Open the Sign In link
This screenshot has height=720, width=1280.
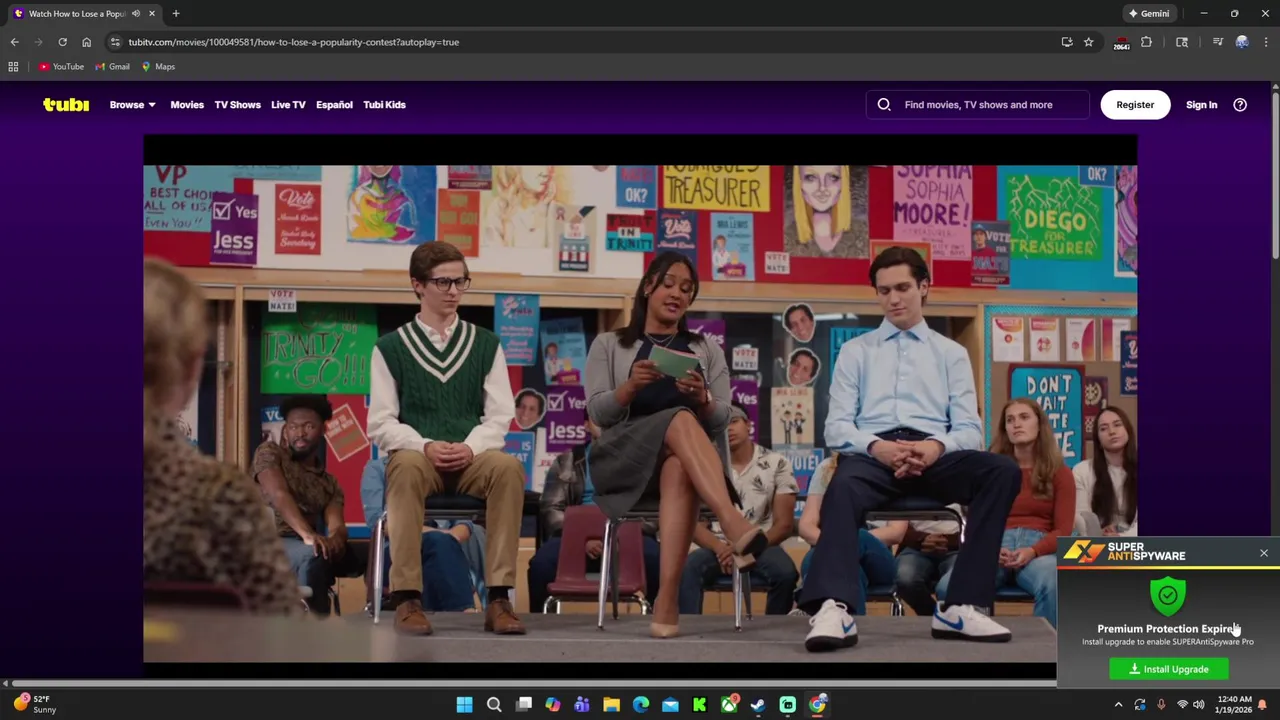[x=1201, y=104]
